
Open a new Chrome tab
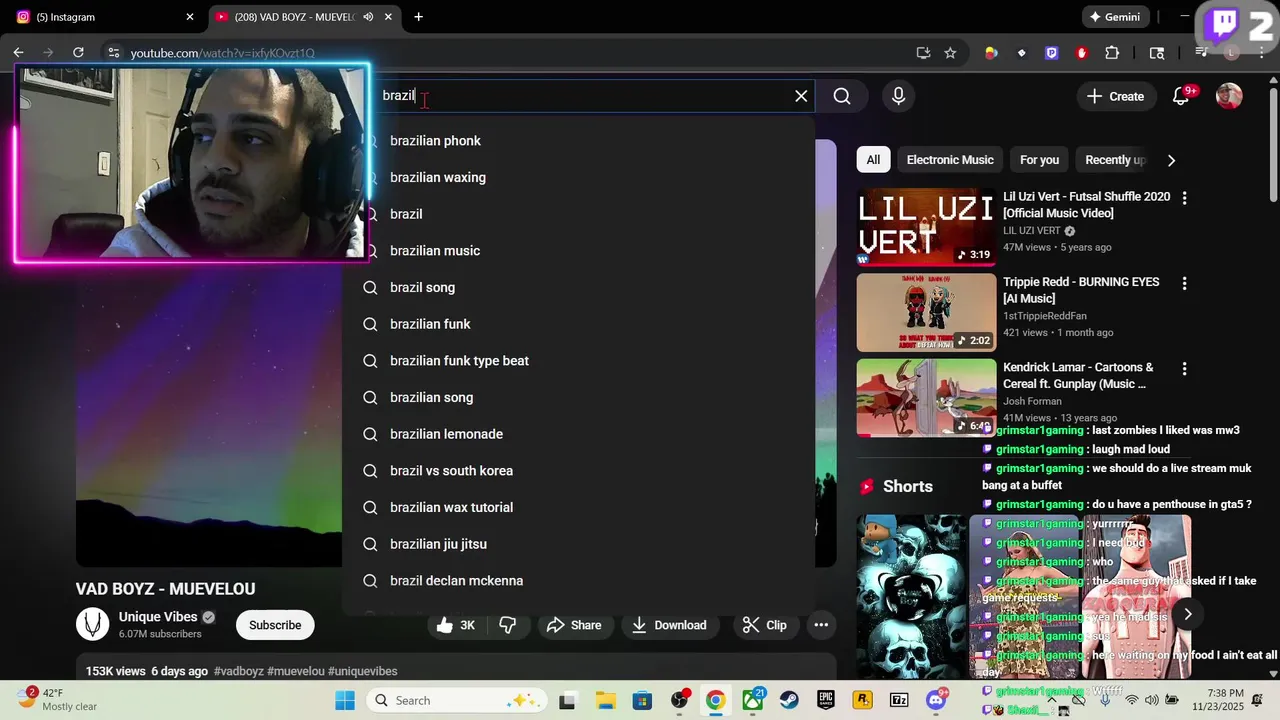(x=418, y=17)
